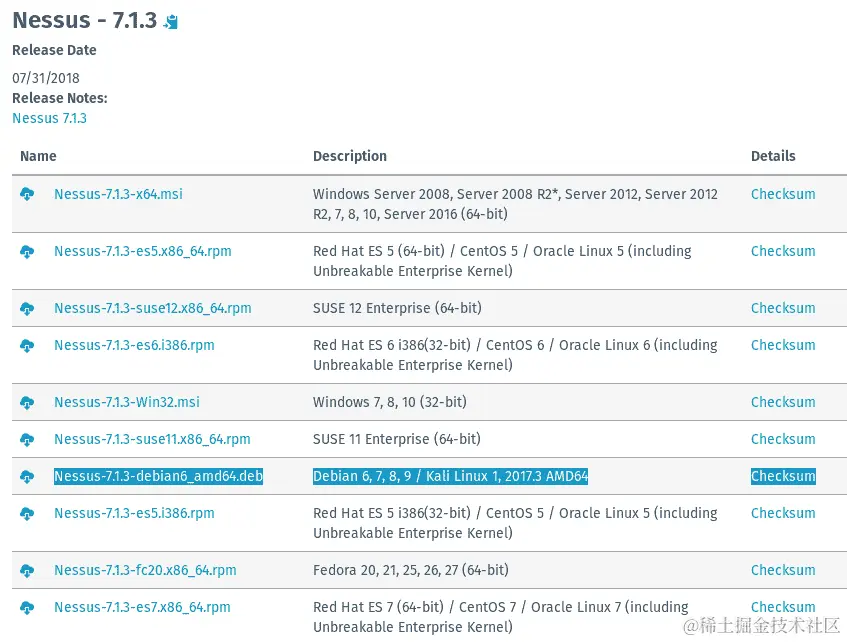Download Nessus-7.1.3-es5.x86_64.rpm file link
Viewport: 847px width, 642px height.
143,251
